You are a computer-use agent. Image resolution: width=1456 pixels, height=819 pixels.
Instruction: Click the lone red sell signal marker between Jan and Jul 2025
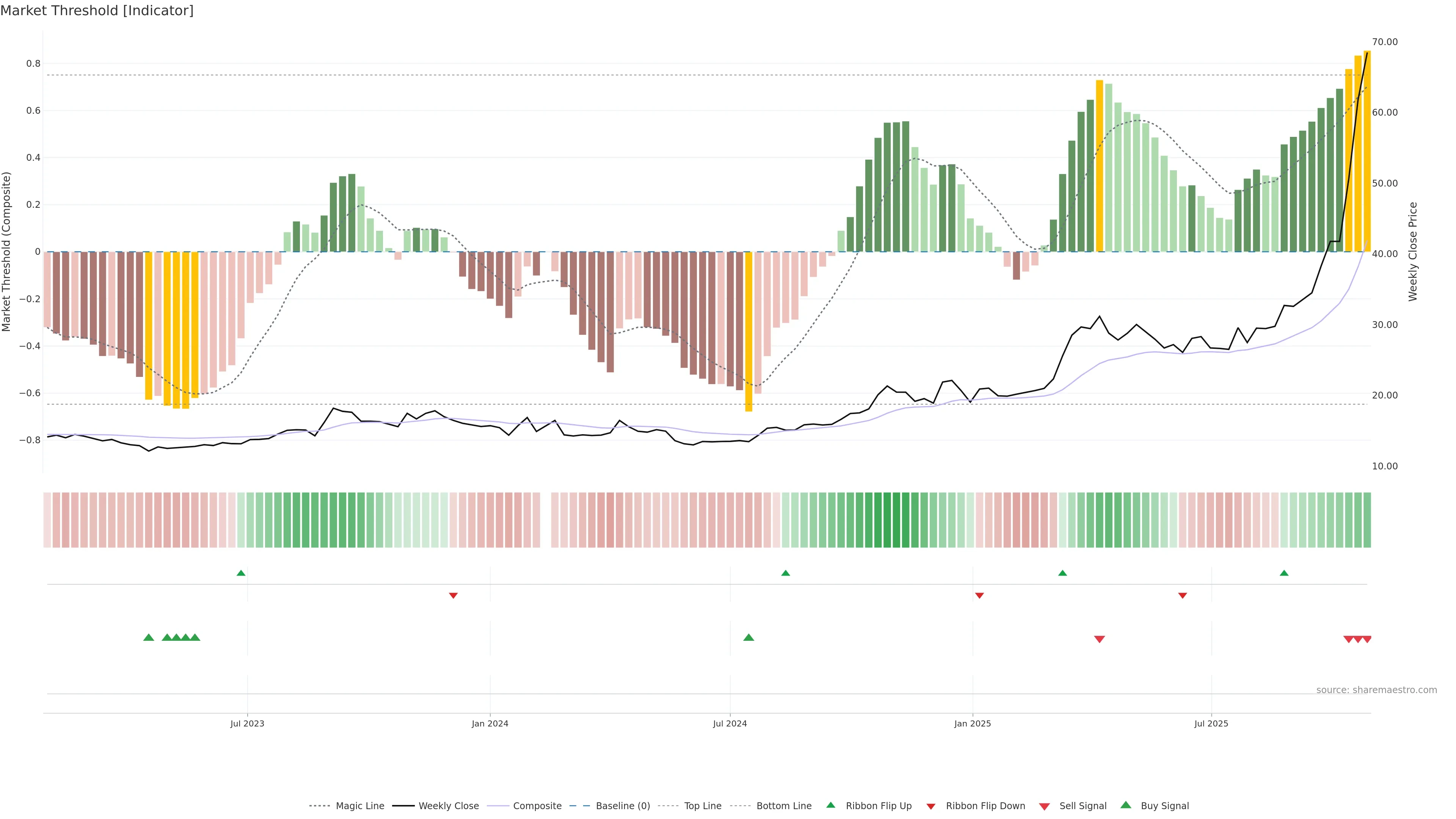click(x=1099, y=639)
